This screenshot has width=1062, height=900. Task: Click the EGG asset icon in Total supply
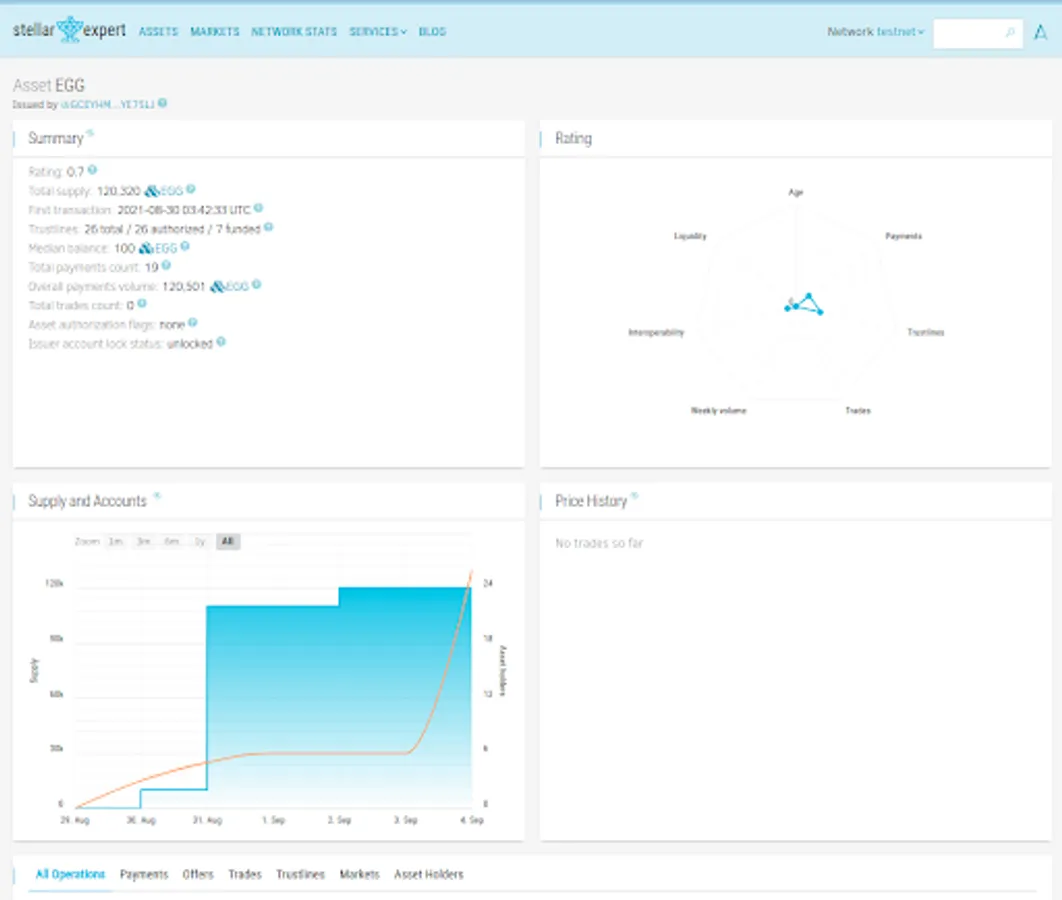[152, 192]
